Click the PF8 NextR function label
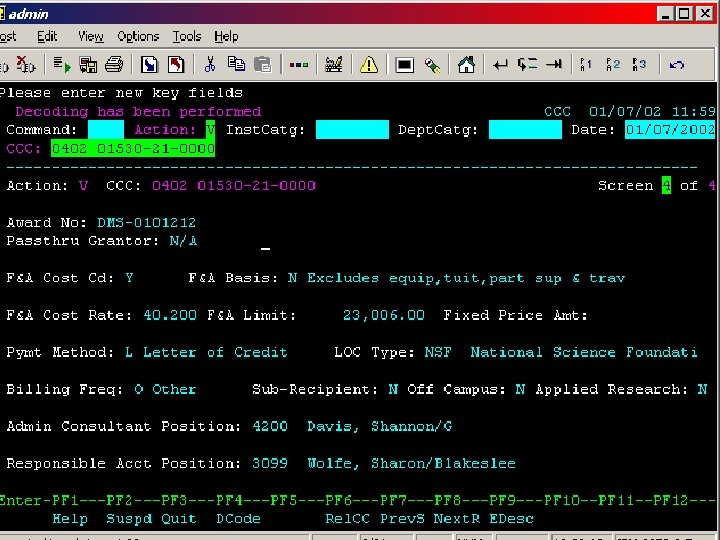Image resolution: width=720 pixels, height=540 pixels. [457, 518]
